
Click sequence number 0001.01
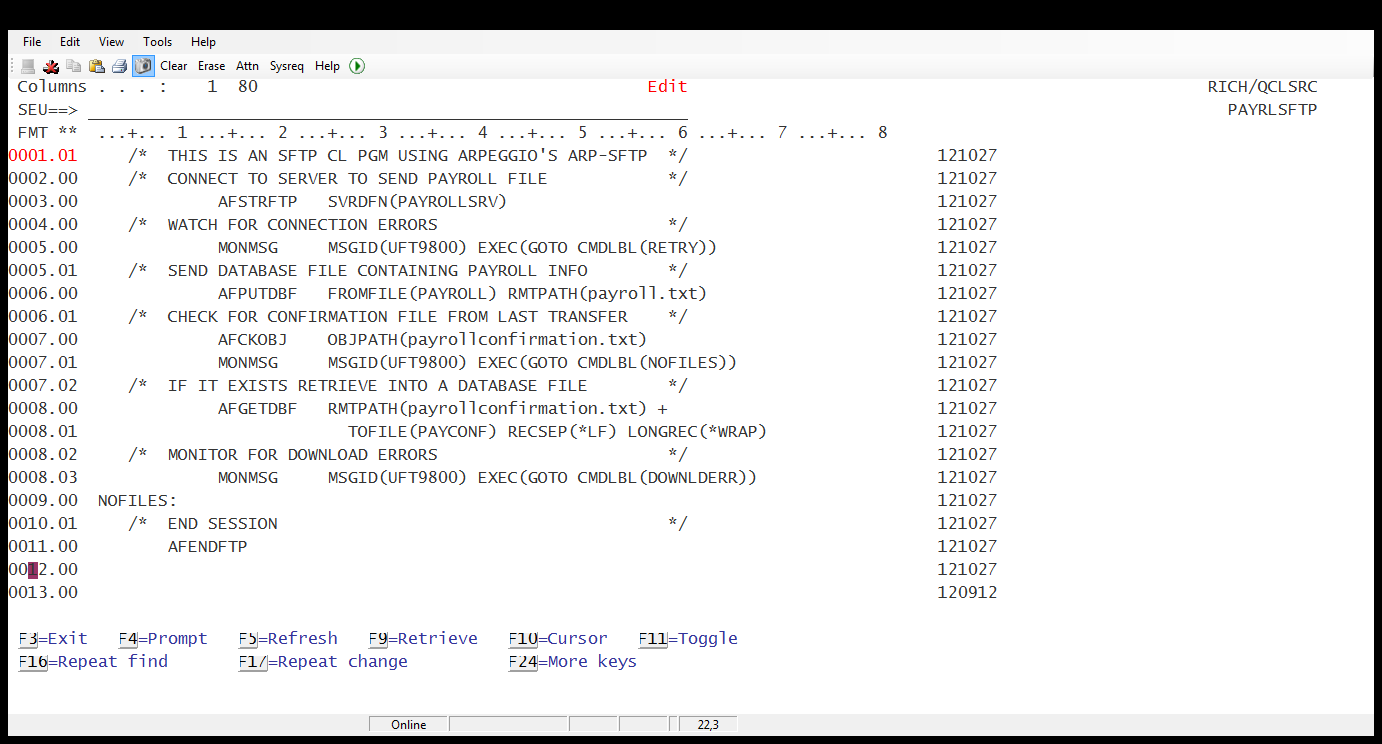[43, 156]
